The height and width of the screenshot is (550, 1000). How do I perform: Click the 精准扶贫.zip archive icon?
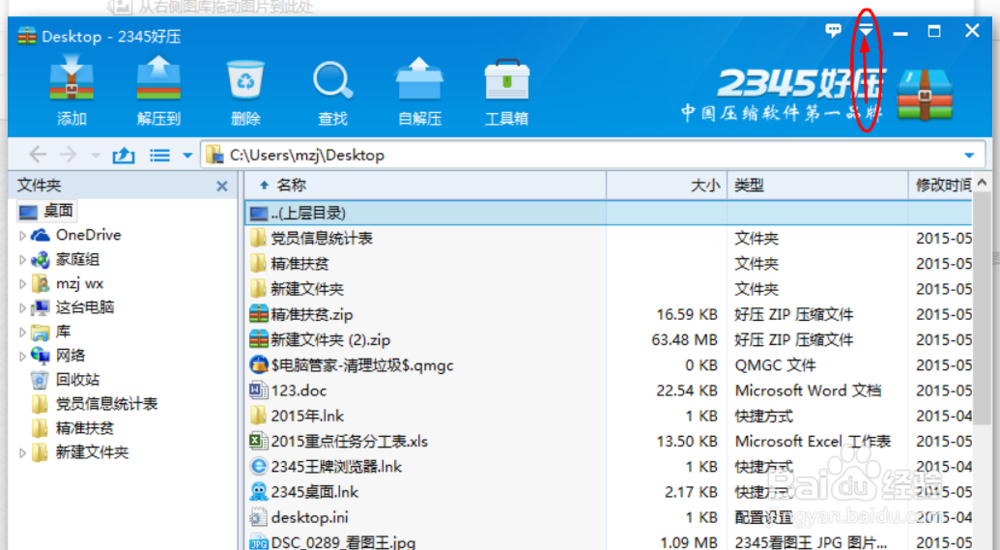(x=258, y=315)
